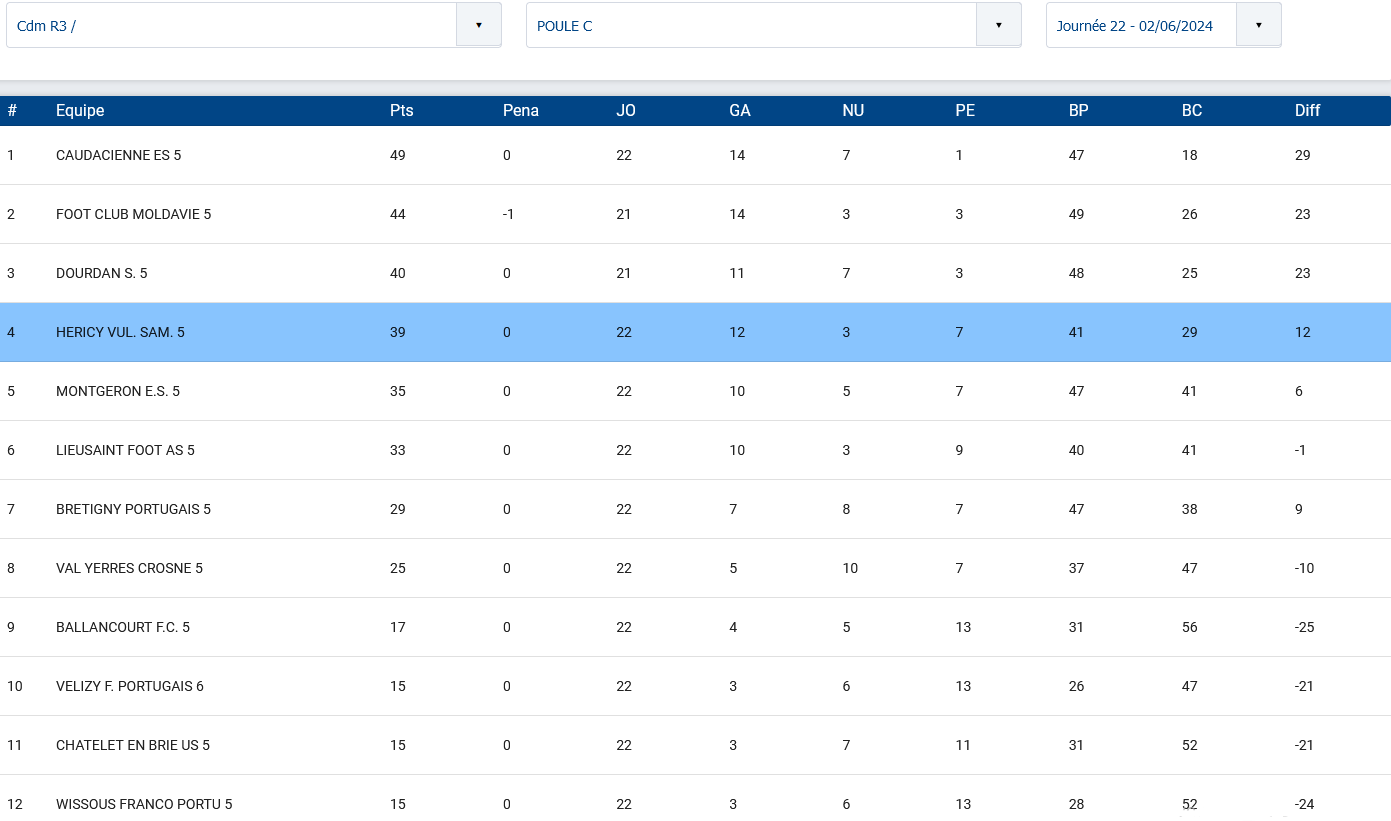The height and width of the screenshot is (821, 1391).
Task: Click the Cdm R3 competition selector field
Action: (x=254, y=25)
